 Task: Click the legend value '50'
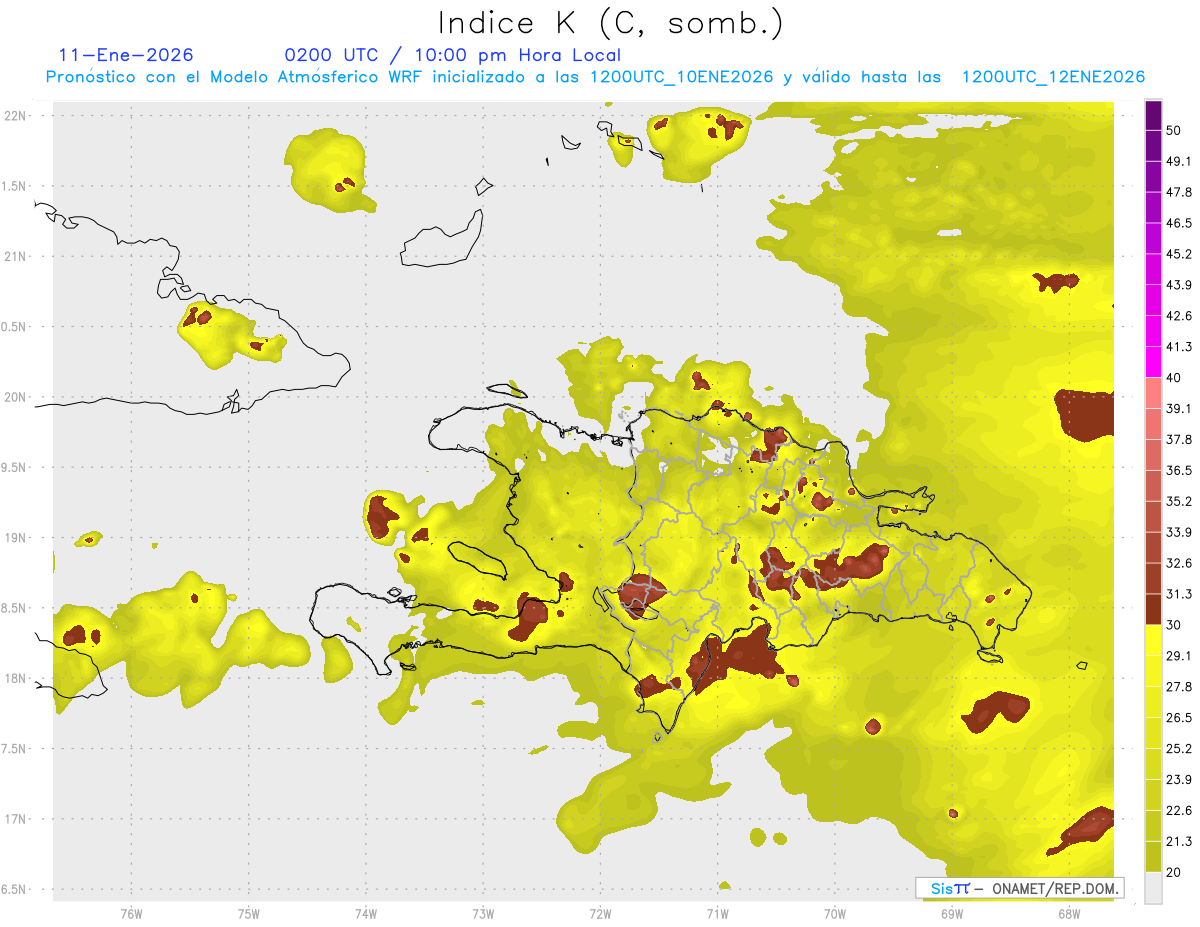click(x=1174, y=130)
